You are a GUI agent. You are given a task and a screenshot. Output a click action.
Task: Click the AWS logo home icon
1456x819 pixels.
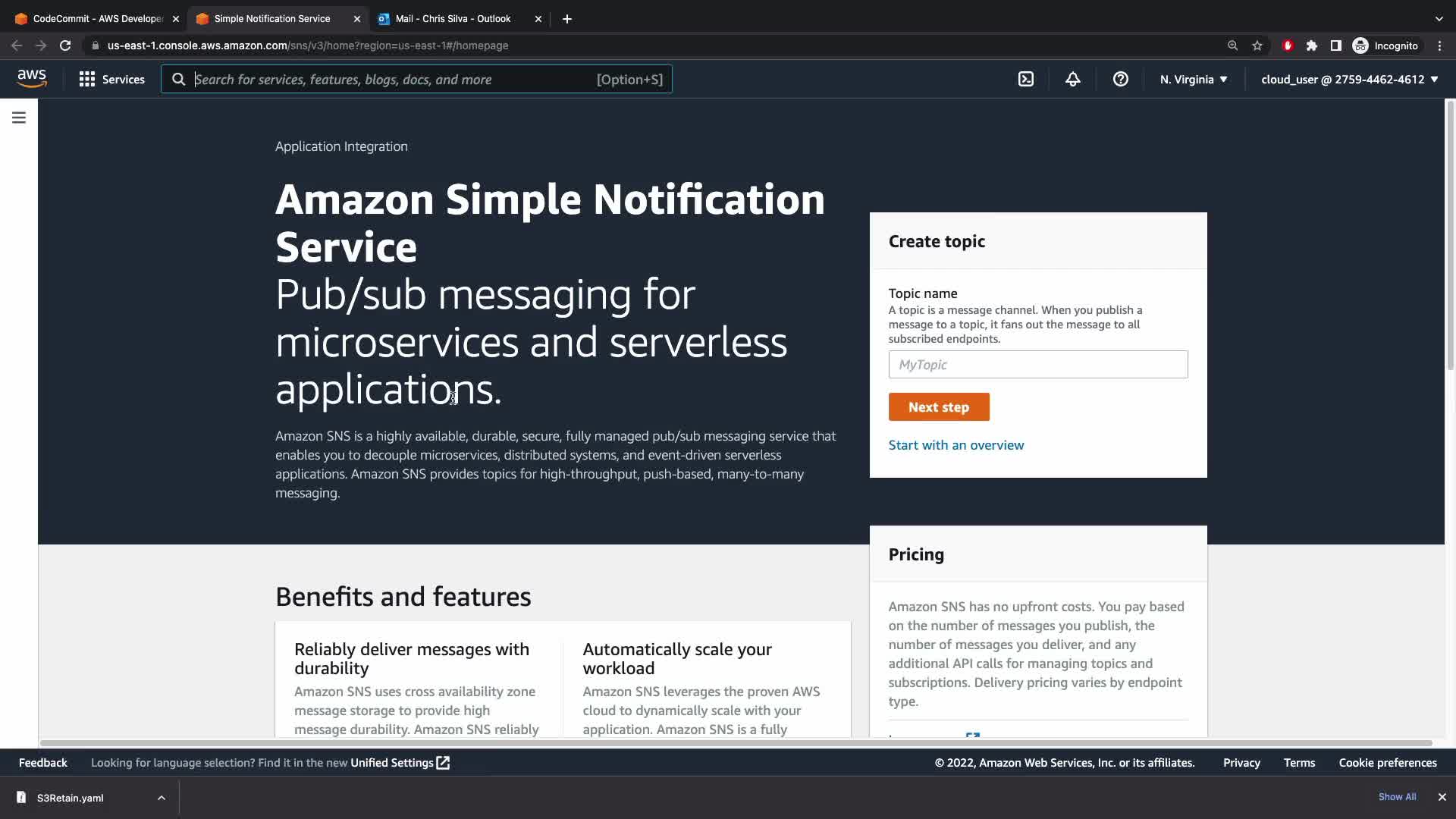tap(32, 78)
